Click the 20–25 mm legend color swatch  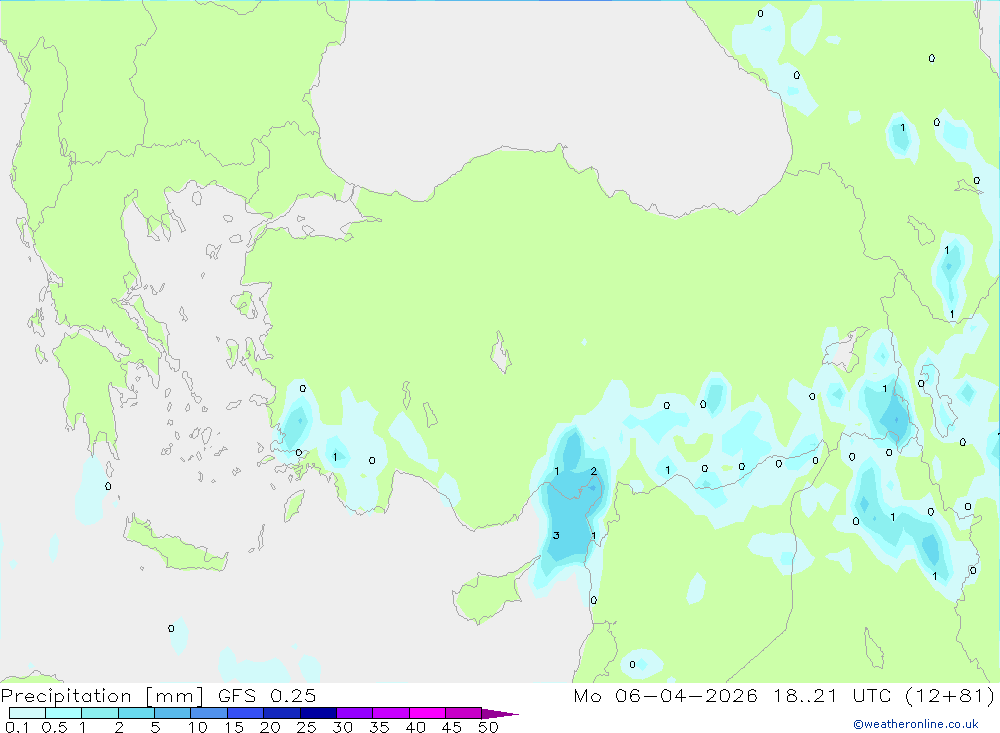click(282, 713)
